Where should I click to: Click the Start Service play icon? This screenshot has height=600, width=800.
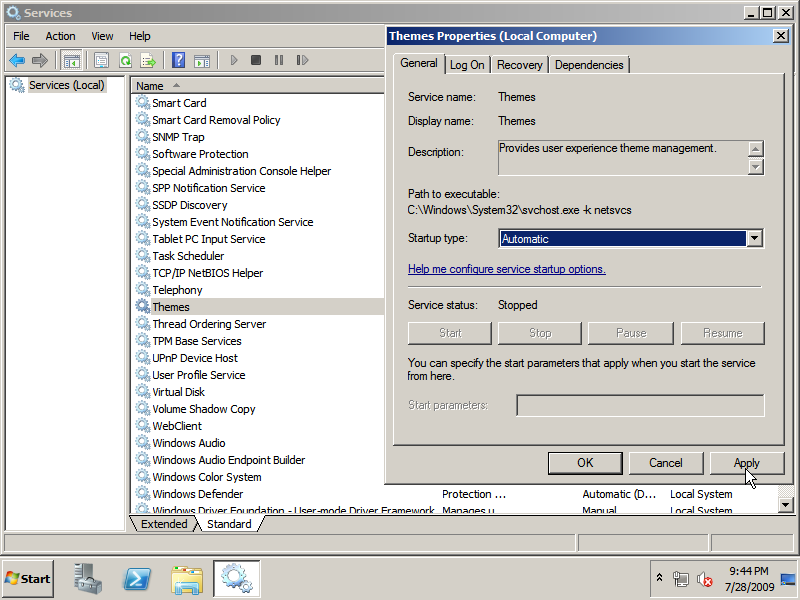pyautogui.click(x=234, y=61)
